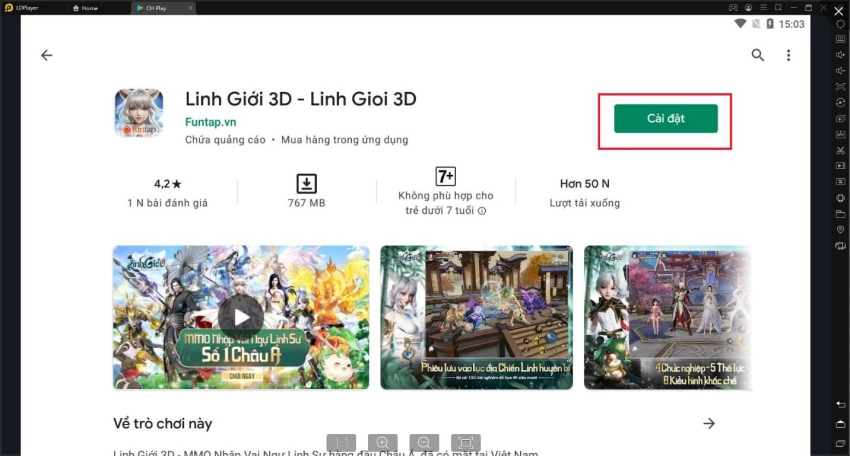This screenshot has width=850, height=456.
Task: Click Wi-Fi status icon
Action: coord(740,24)
